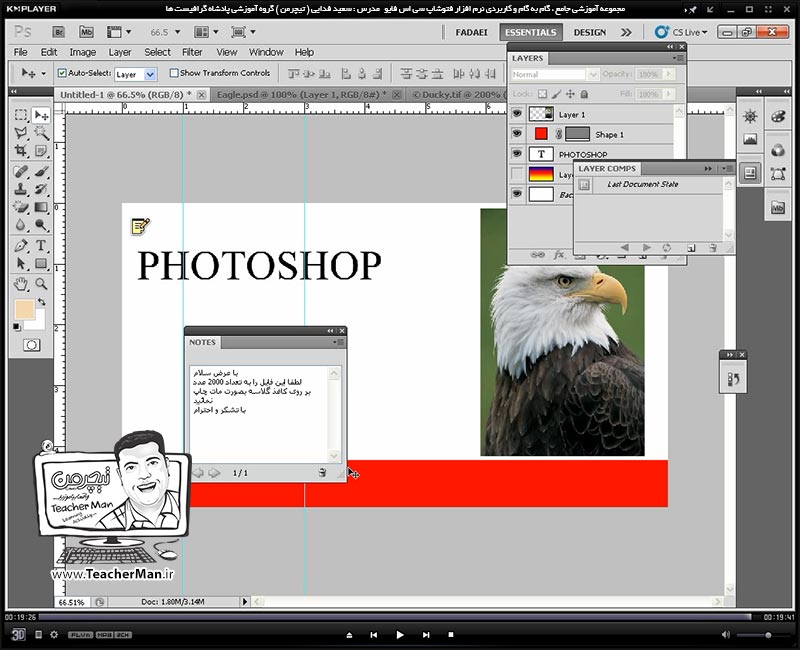Show the hidden gradient layer
The height and width of the screenshot is (650, 800).
pos(517,174)
